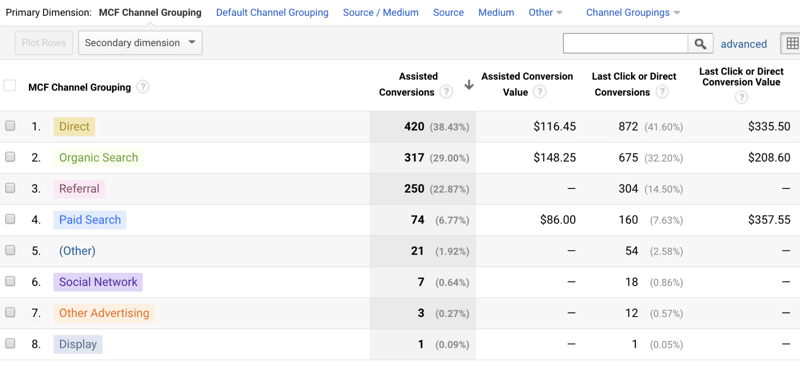Viewport: 800px width, 366px height.
Task: Open the Secondary dimension dropdown
Action: click(140, 43)
